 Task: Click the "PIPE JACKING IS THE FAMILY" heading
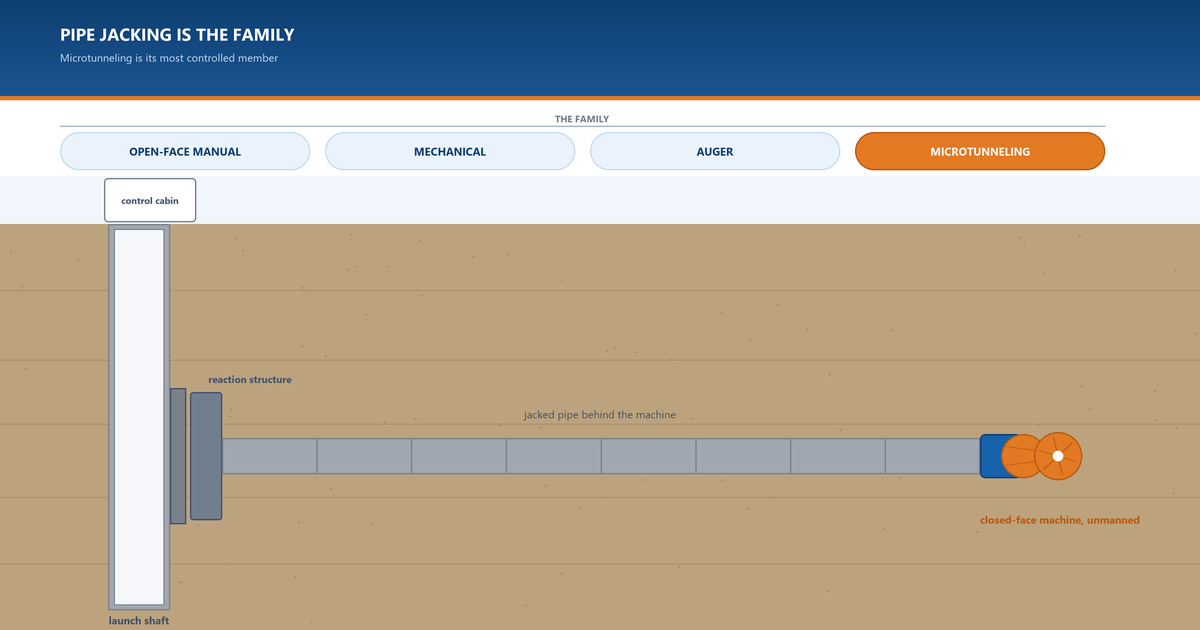click(x=177, y=35)
